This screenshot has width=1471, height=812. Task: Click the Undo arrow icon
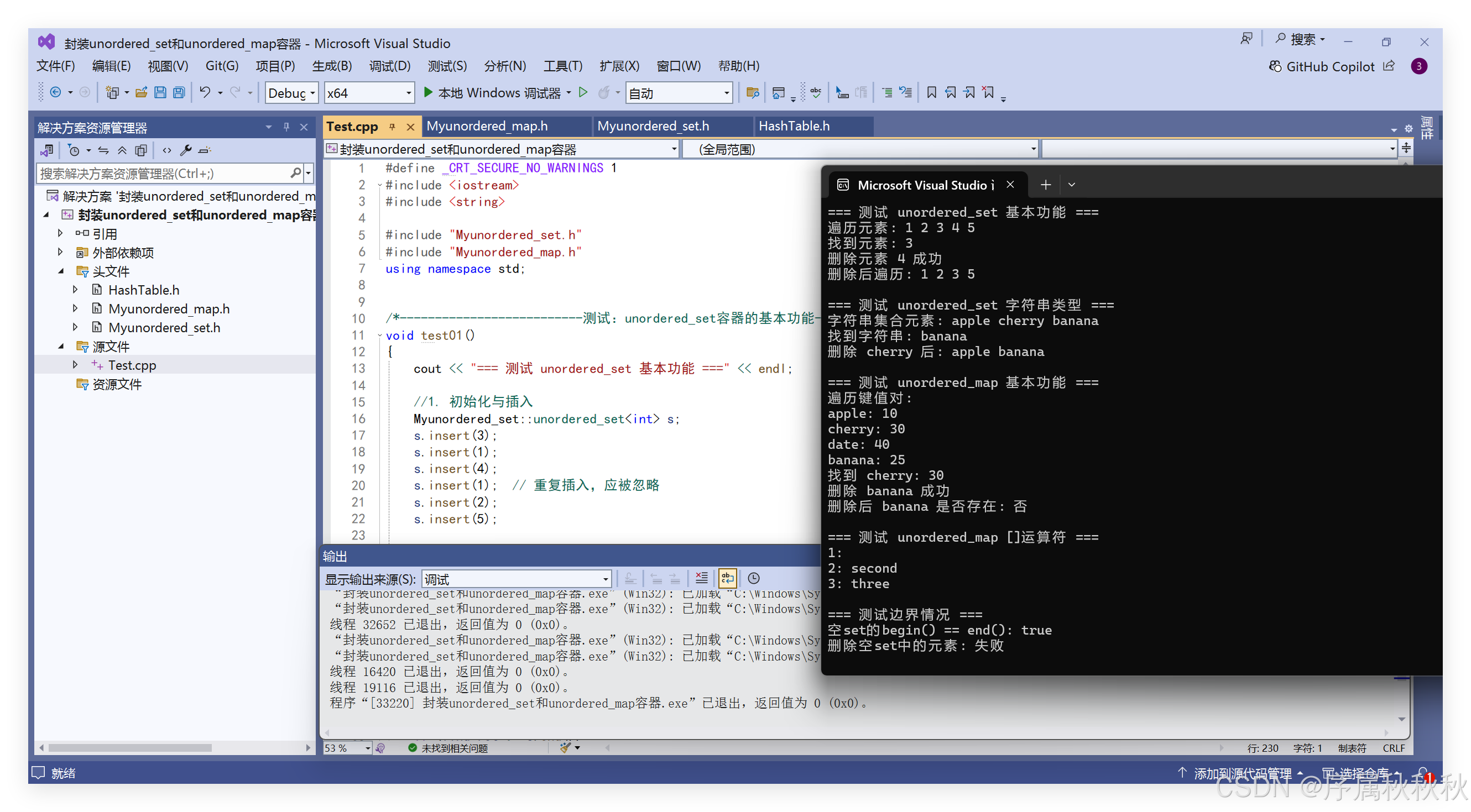(205, 92)
